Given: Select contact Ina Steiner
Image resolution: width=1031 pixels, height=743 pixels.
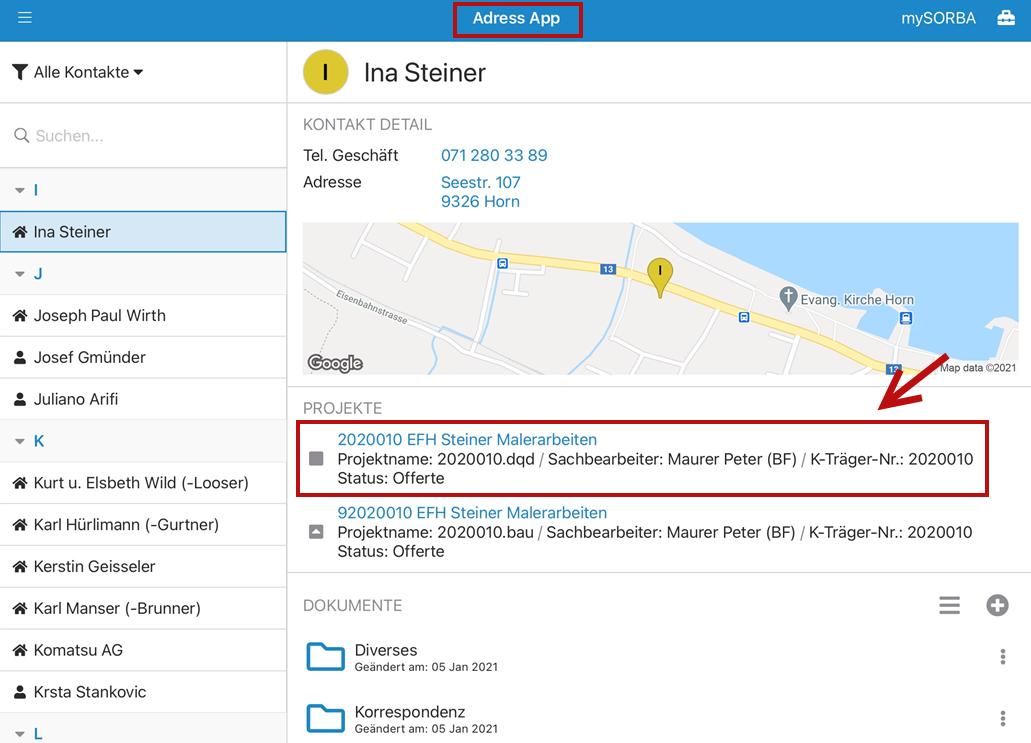Looking at the screenshot, I should pyautogui.click(x=143, y=231).
